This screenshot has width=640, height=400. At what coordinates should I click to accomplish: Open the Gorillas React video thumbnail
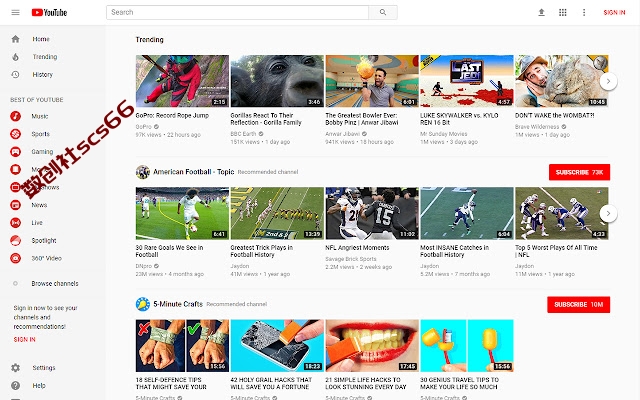click(x=277, y=81)
